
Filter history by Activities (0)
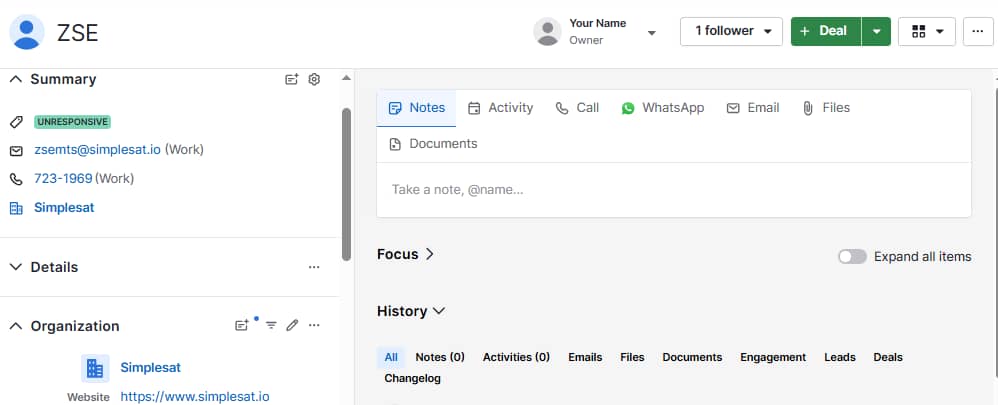[x=516, y=357]
